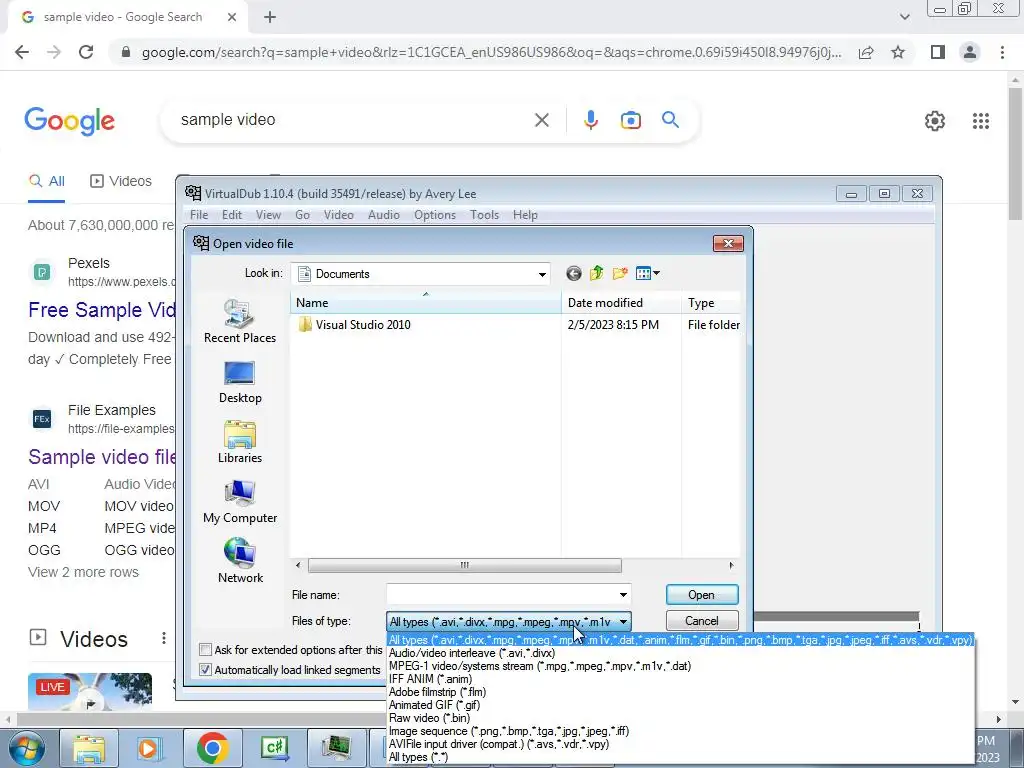
Task: Open Recent Places in the sidebar
Action: (x=240, y=321)
